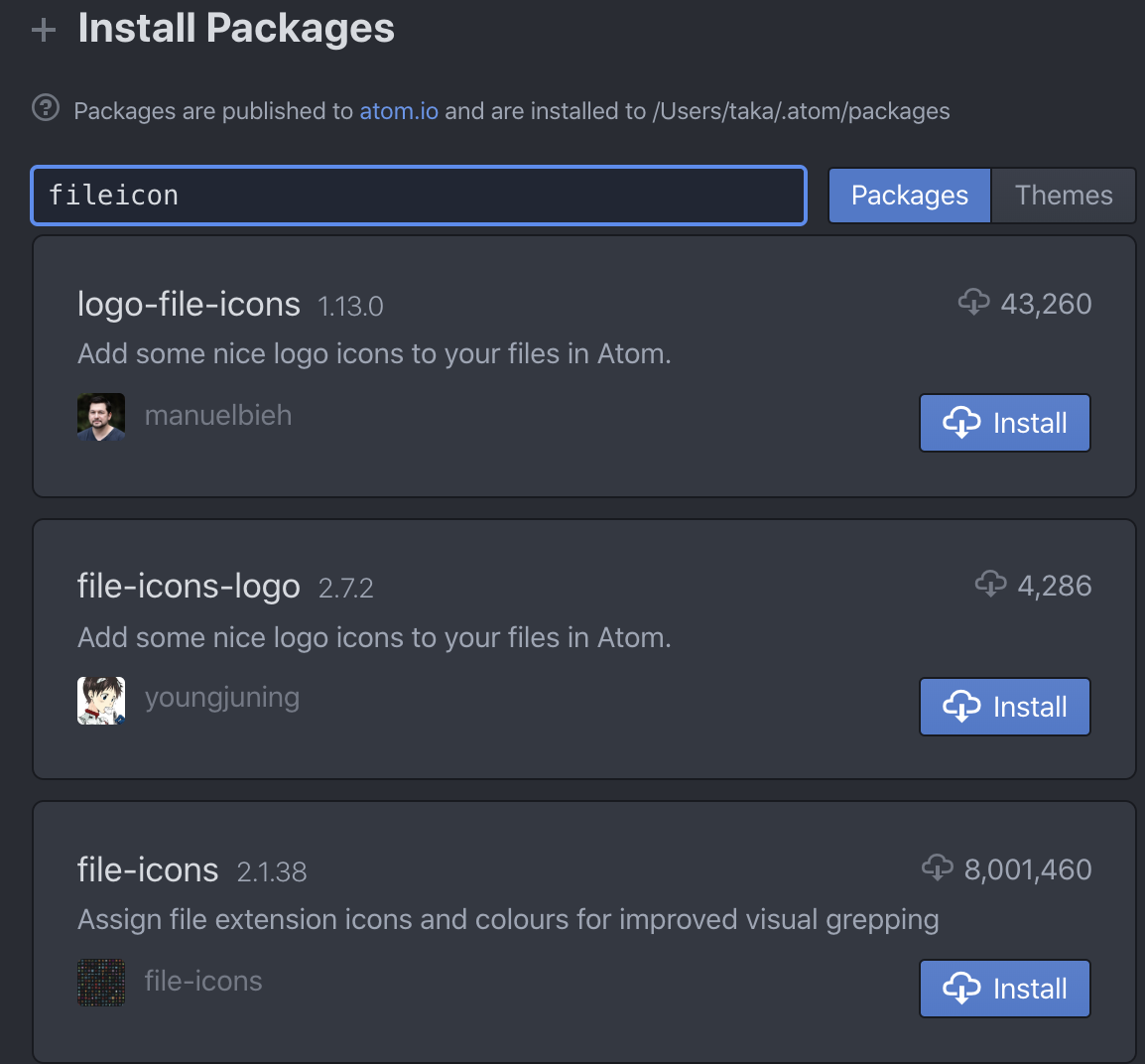Switch to the Packages tab

pyautogui.click(x=908, y=196)
